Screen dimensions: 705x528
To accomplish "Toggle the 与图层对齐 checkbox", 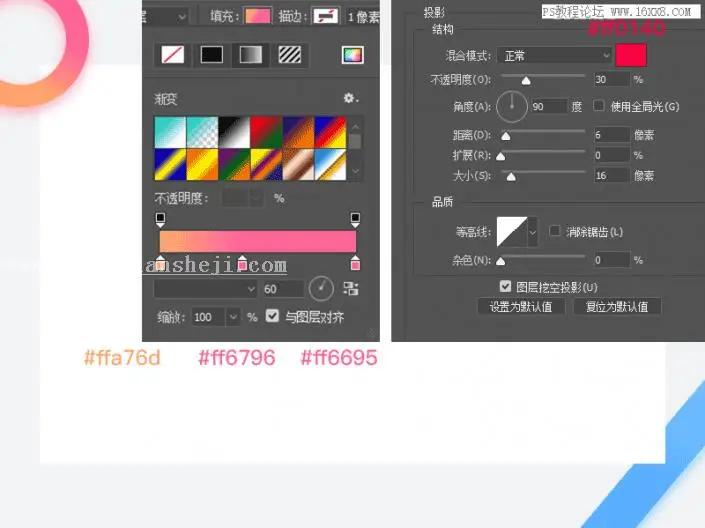I will (272, 316).
